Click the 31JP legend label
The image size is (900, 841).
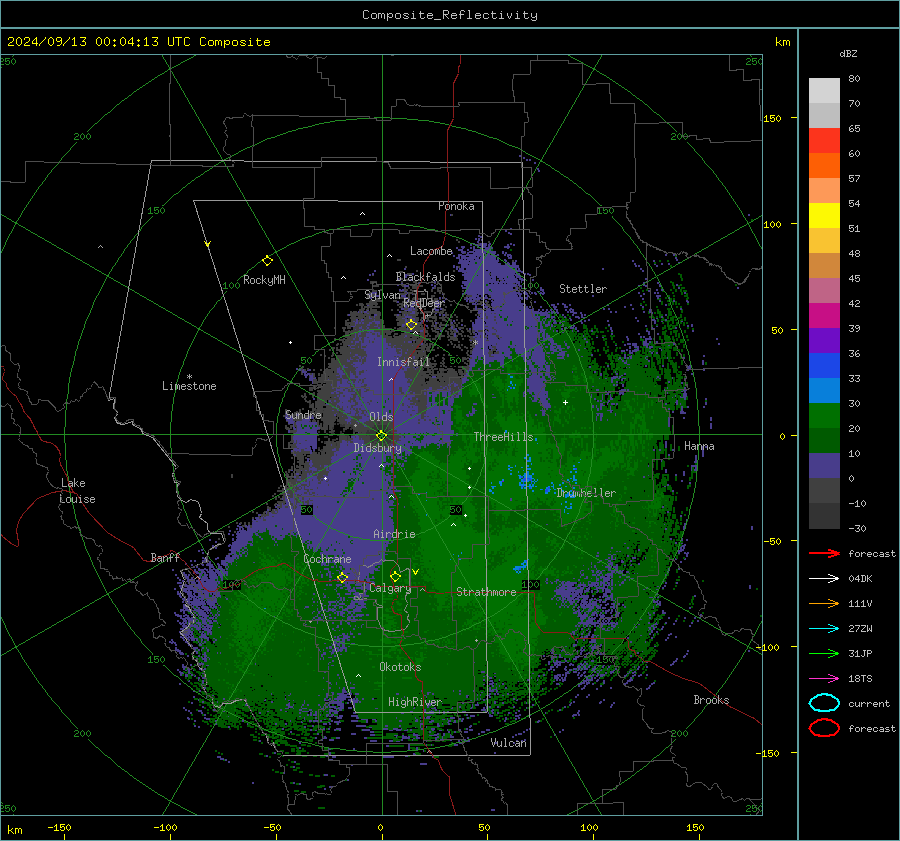coord(860,653)
